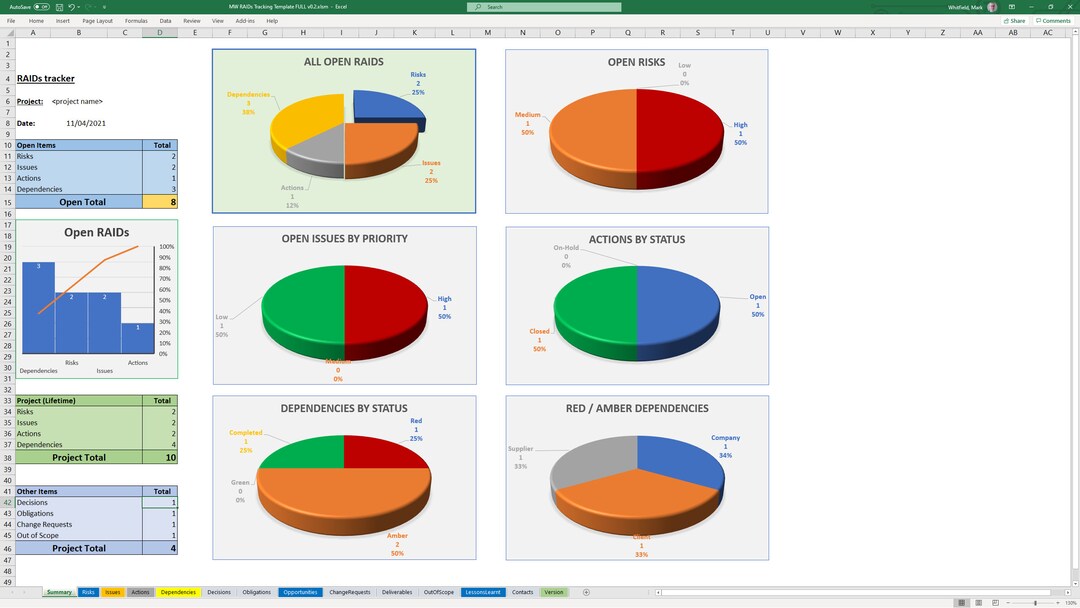Open the Data ribbon tab
The width and height of the screenshot is (1080, 608).
[x=164, y=20]
